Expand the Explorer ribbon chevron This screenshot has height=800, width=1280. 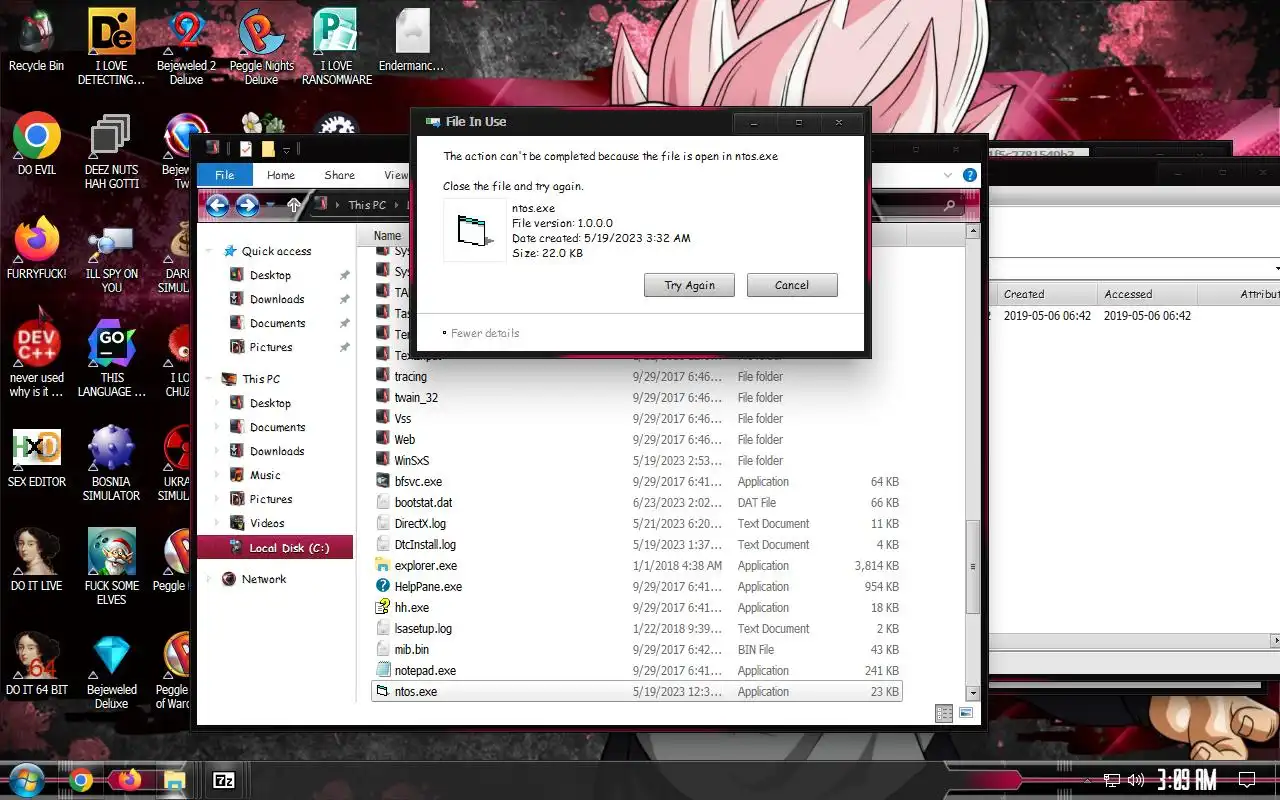[948, 175]
